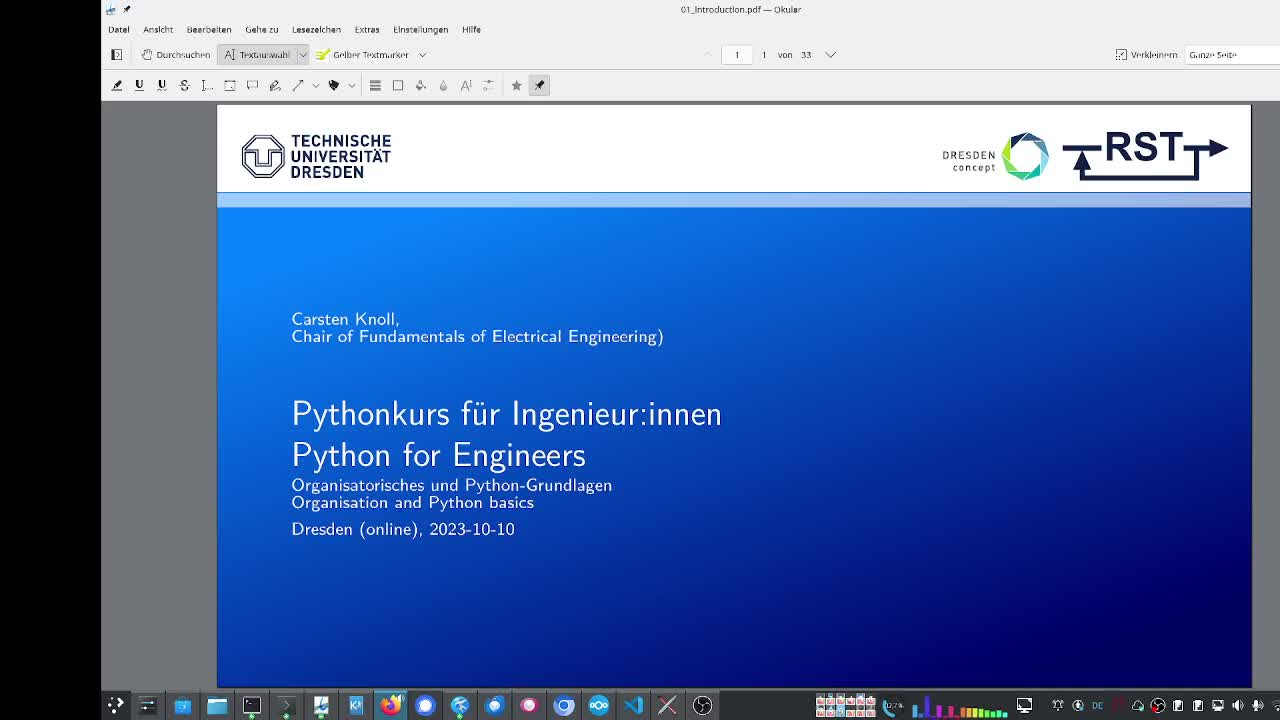Switch the DE keyboard layout indicator
The image size is (1280, 720).
point(1098,706)
